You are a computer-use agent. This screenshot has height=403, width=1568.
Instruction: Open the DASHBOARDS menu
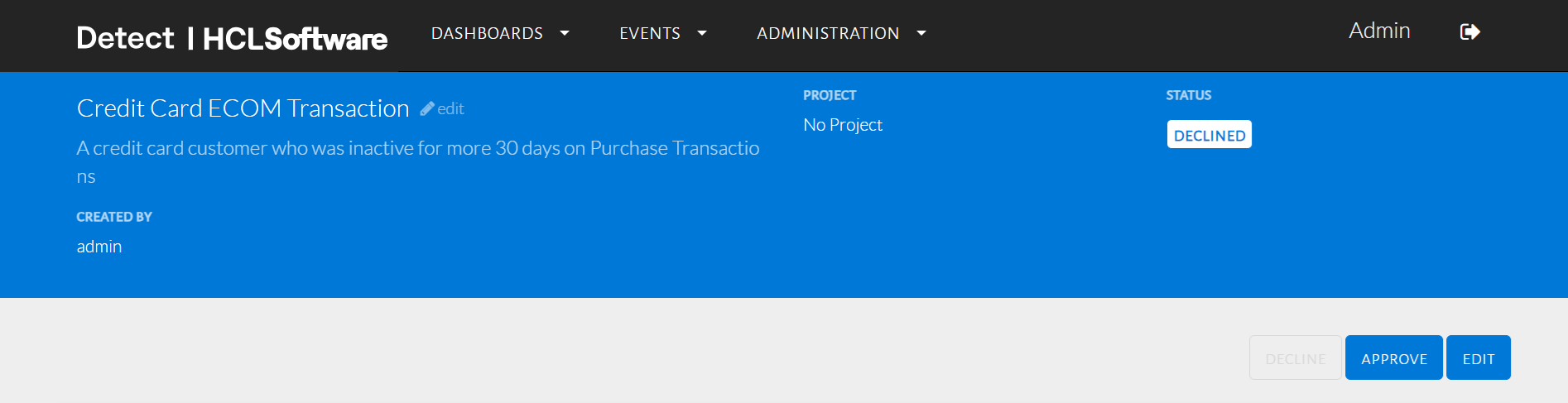click(x=487, y=33)
